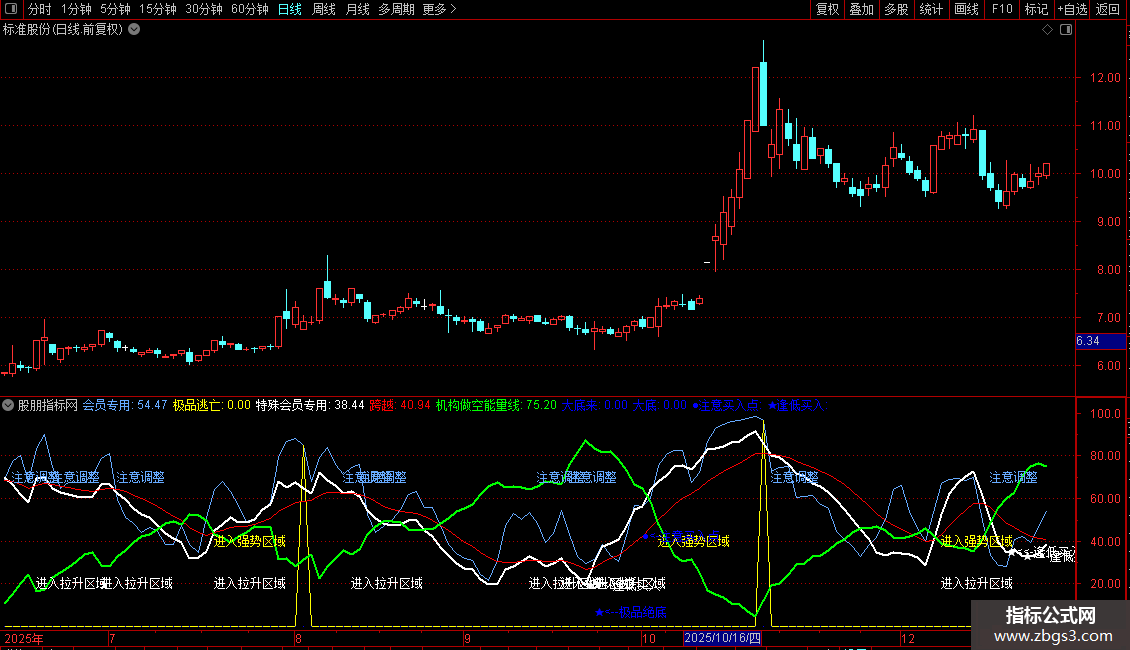Switch to 月线 monthly chart
The width and height of the screenshot is (1130, 650).
[x=357, y=9]
